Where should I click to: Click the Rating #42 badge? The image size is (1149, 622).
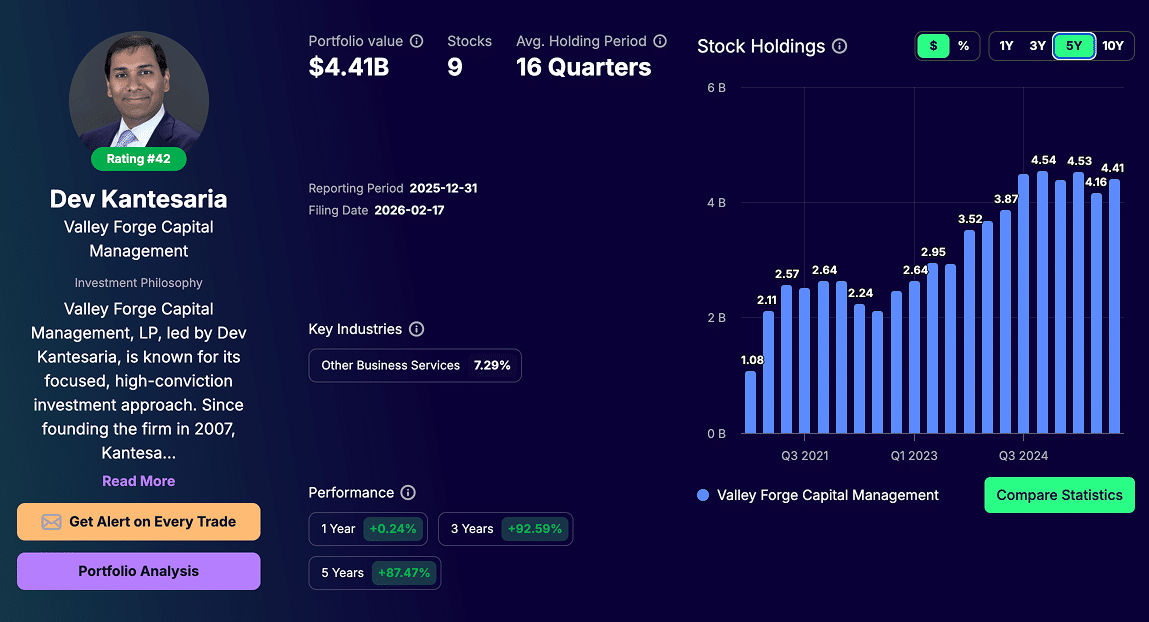coord(138,158)
